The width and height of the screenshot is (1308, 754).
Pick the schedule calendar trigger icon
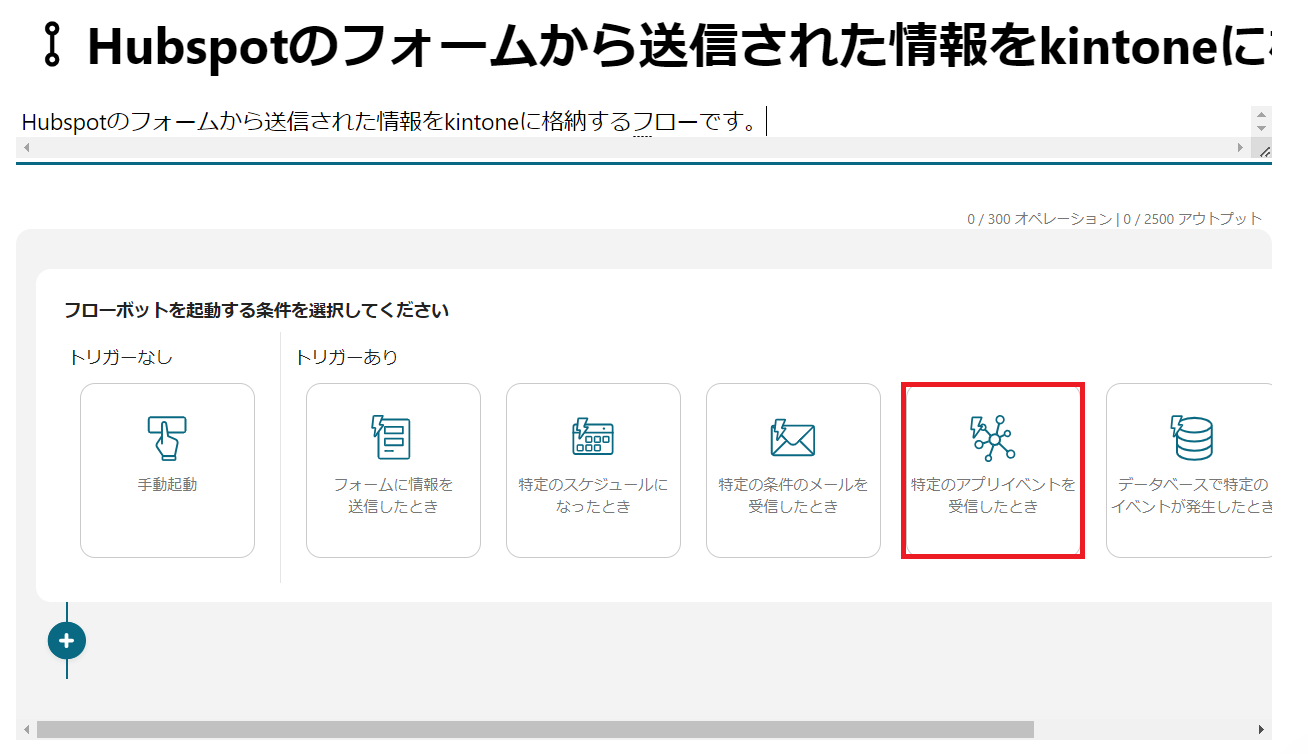[x=593, y=437]
